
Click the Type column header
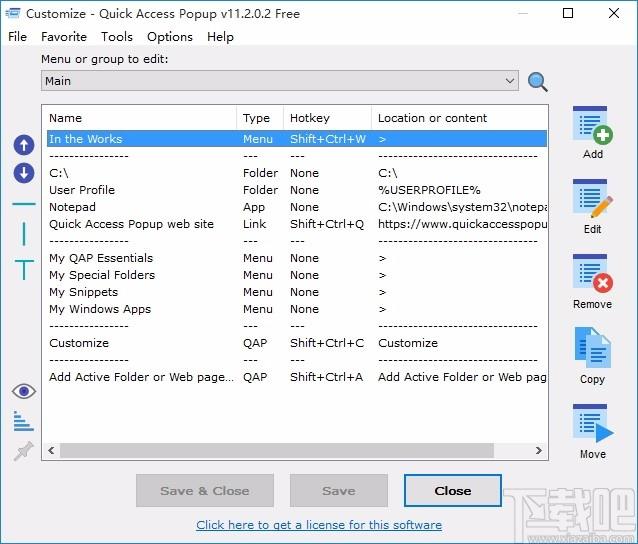(x=260, y=118)
